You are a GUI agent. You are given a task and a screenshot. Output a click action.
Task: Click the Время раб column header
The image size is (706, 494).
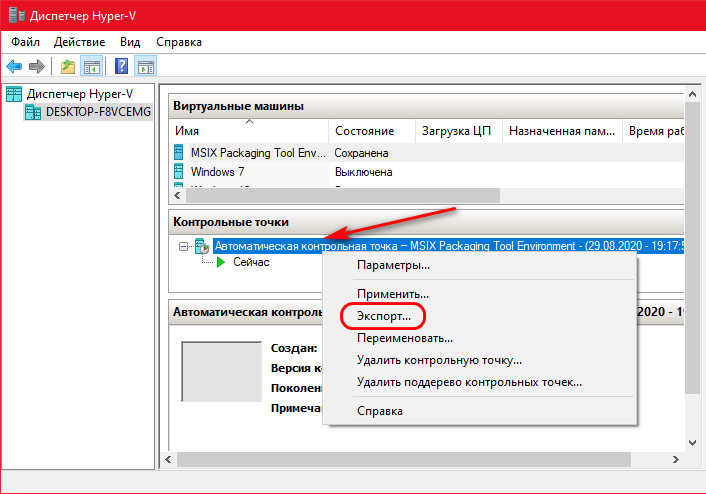[x=653, y=131]
